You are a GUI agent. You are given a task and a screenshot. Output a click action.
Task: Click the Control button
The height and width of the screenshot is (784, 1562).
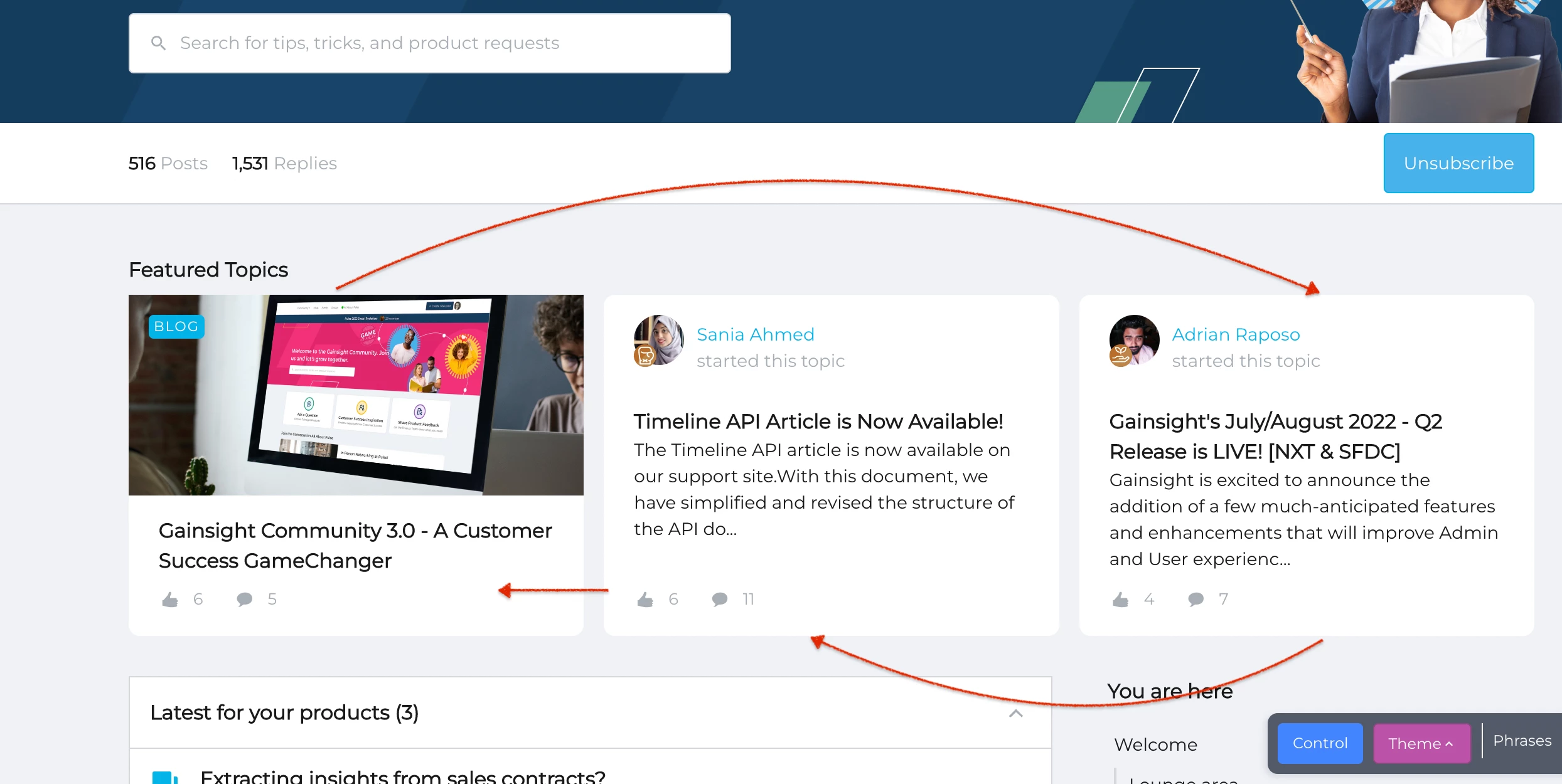1320,743
